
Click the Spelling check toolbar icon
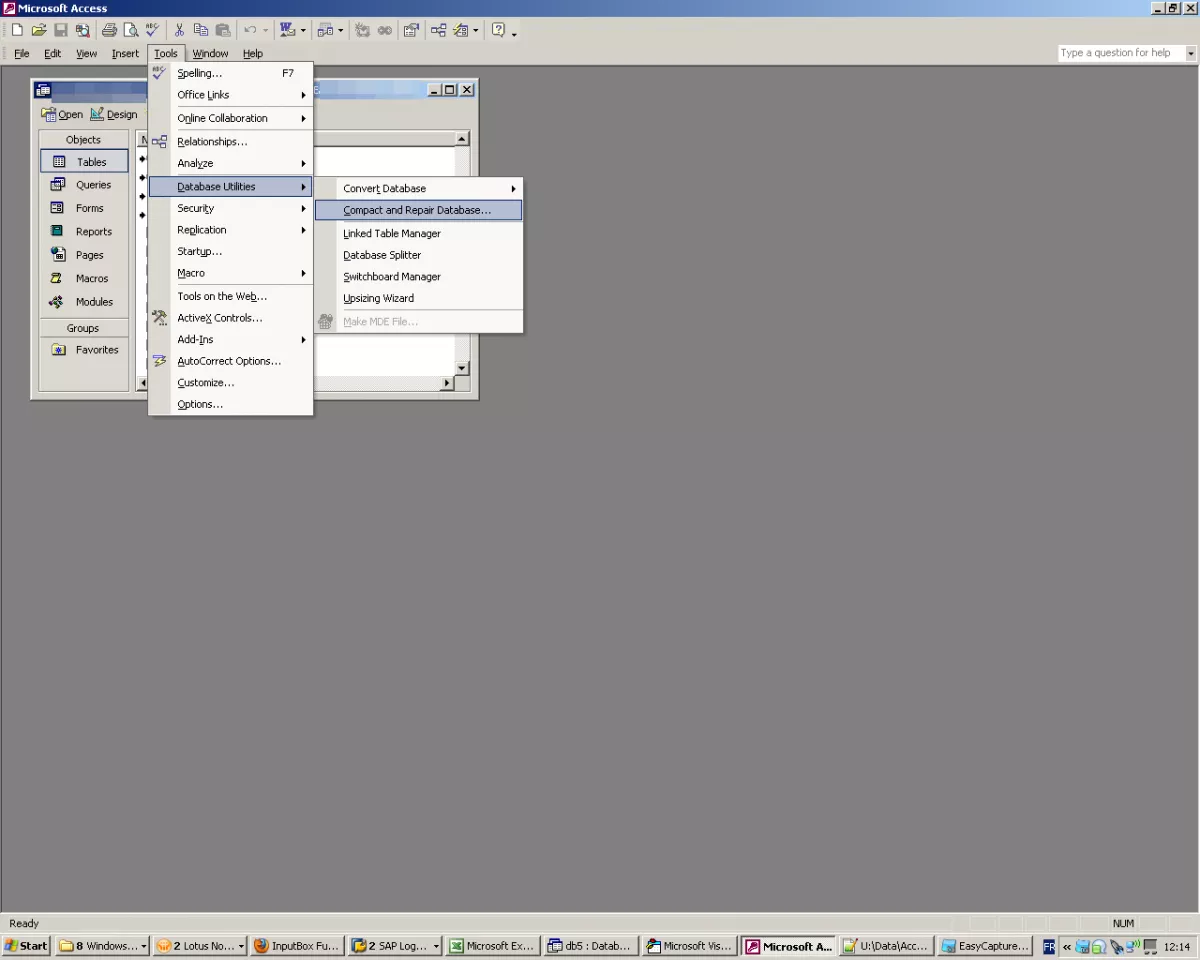tap(152, 30)
